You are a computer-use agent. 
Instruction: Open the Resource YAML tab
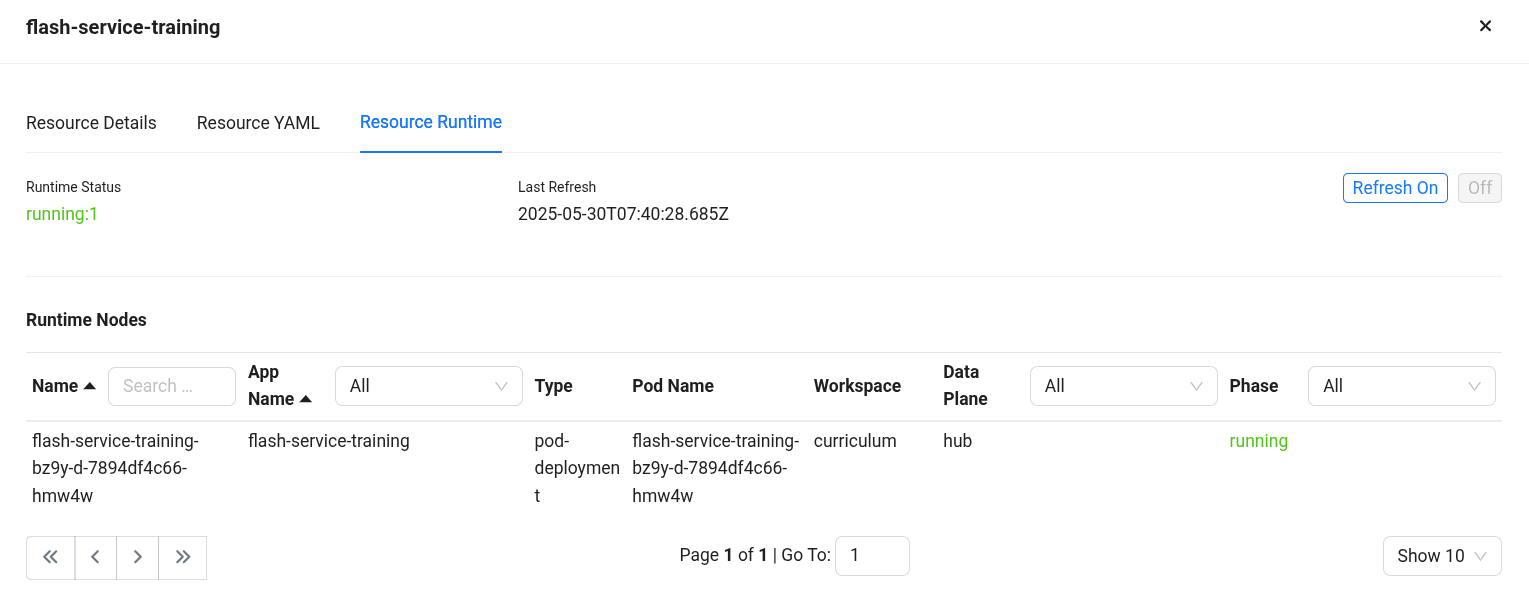click(x=258, y=123)
